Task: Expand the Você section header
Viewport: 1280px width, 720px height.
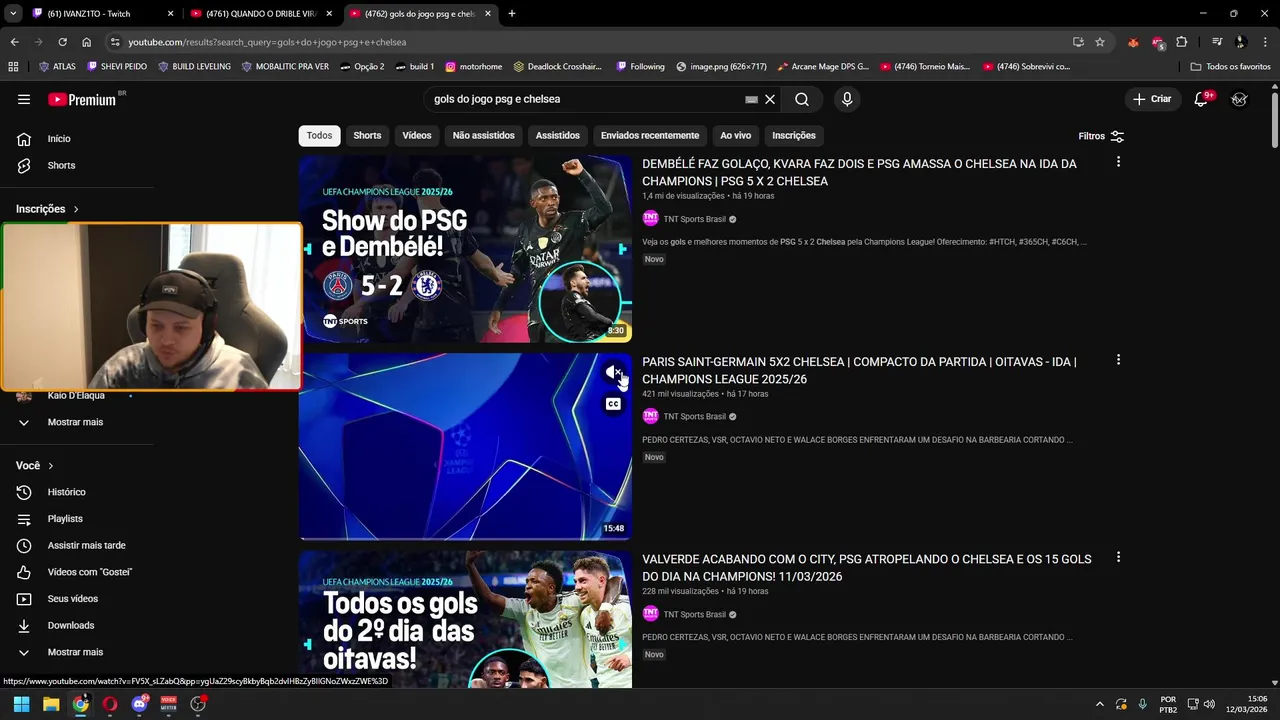Action: (x=35, y=466)
